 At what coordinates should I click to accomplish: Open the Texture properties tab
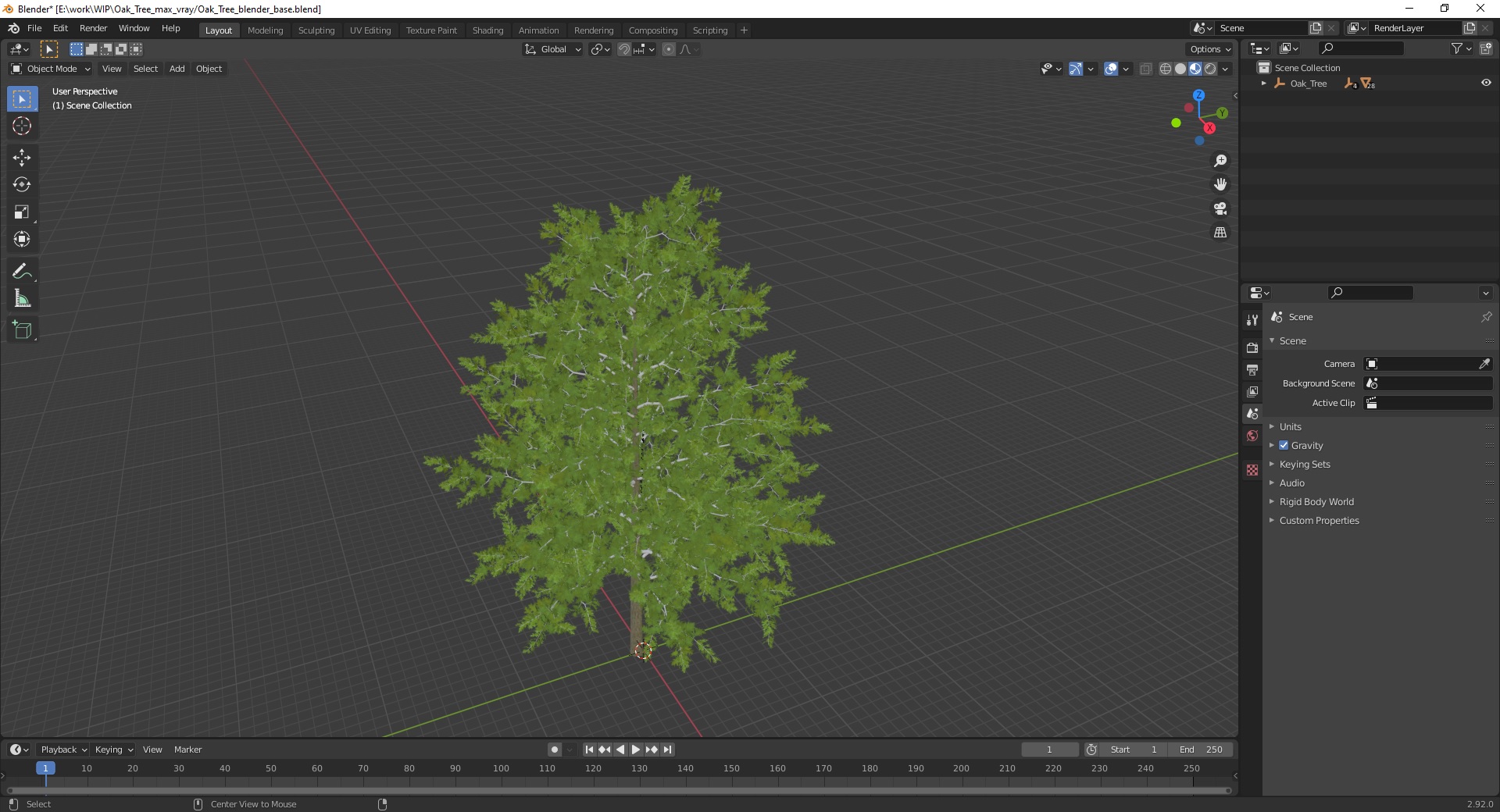pyautogui.click(x=1252, y=470)
